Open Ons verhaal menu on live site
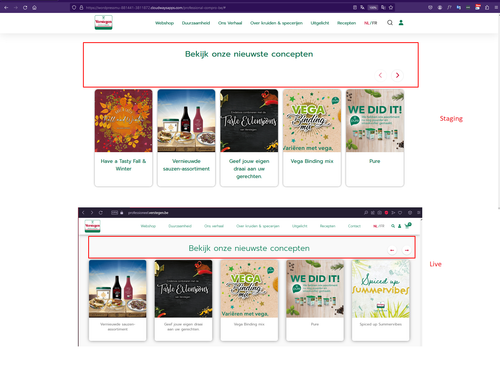 [214, 226]
